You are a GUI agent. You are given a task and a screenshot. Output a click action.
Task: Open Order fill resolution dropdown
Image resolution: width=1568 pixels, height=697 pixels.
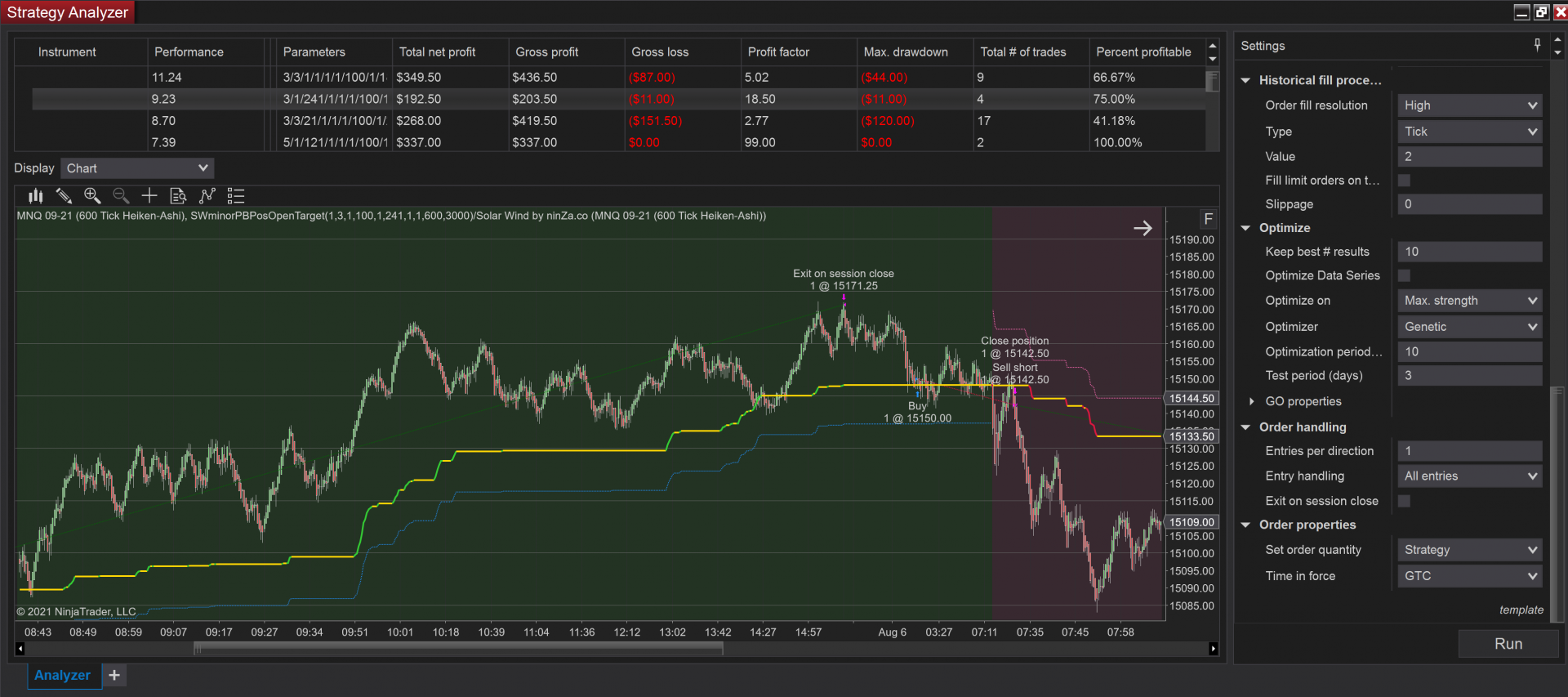click(x=1470, y=105)
